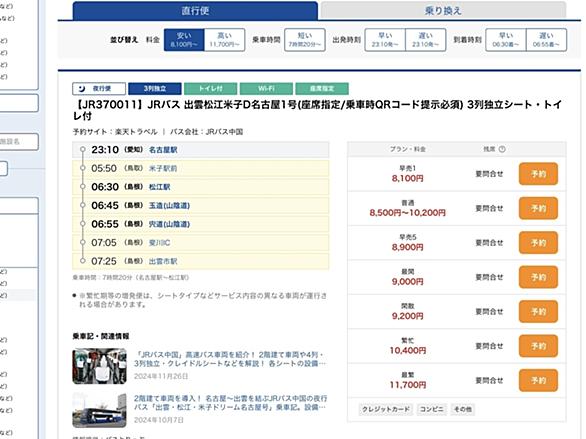Sort by shortest ride time 短い
The height and width of the screenshot is (439, 586).
(305, 40)
